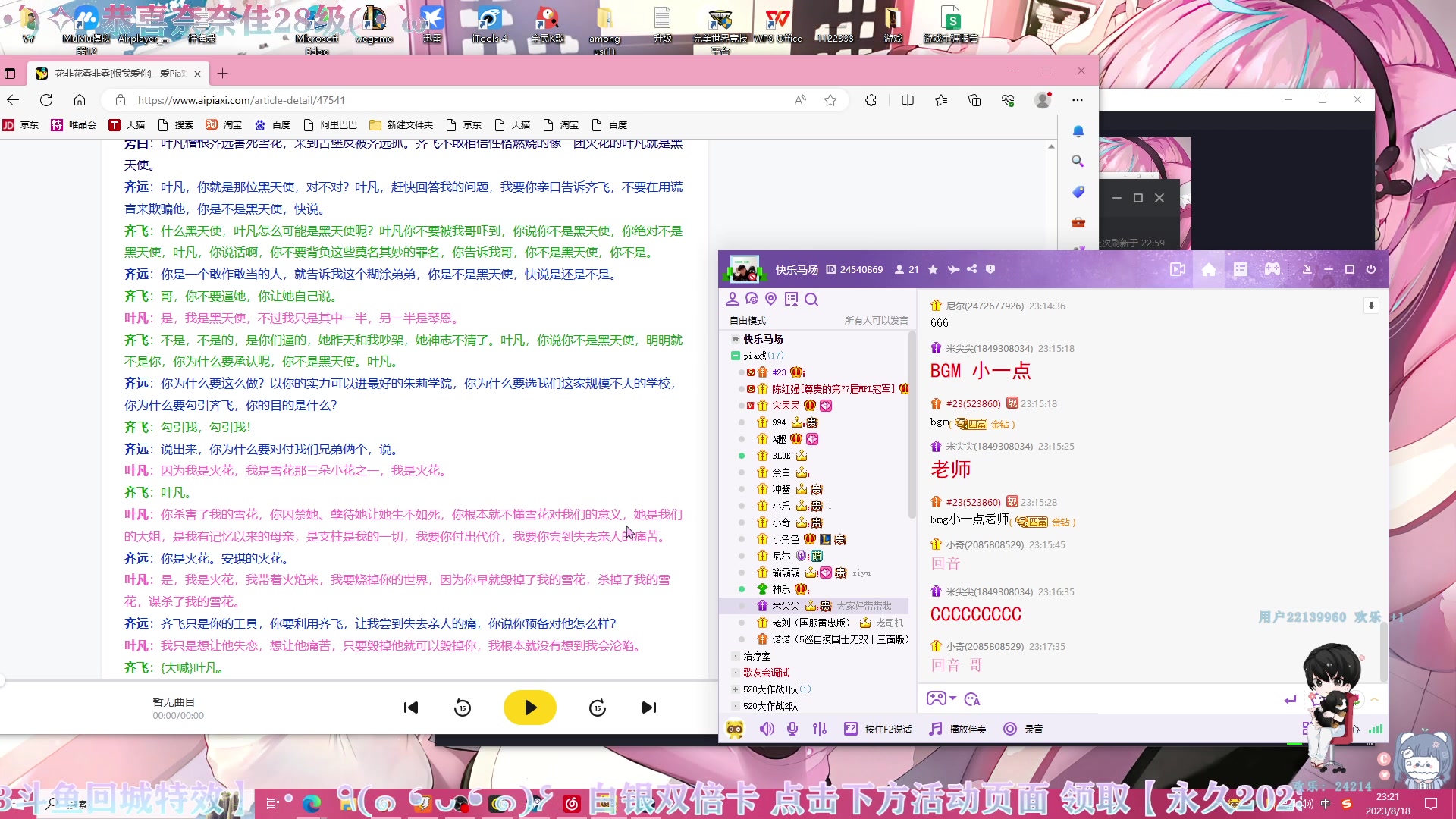Open the browser favorites list
The image size is (1456, 819).
941,100
